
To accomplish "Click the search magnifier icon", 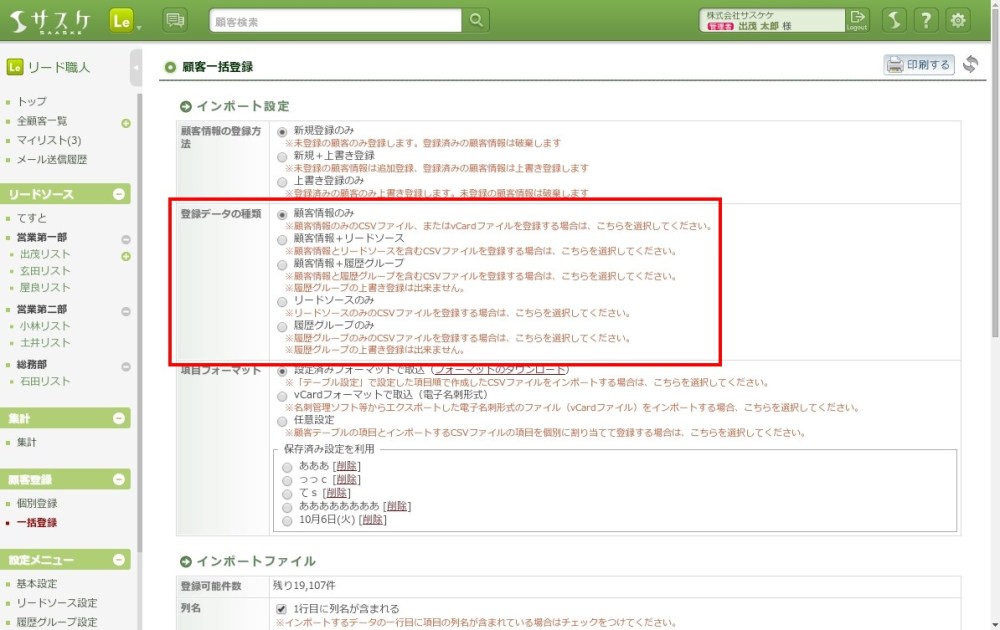I will click(477, 20).
